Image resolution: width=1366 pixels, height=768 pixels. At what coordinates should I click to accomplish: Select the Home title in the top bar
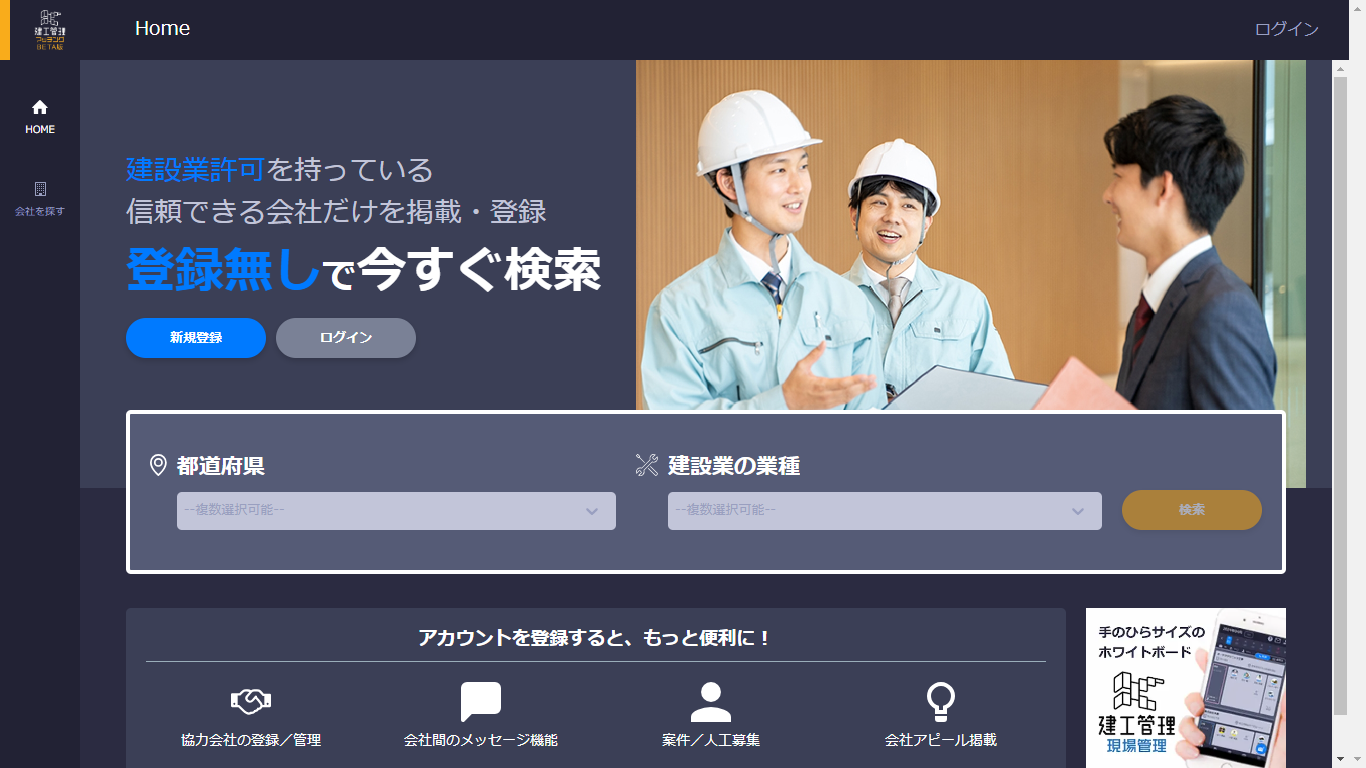pyautogui.click(x=162, y=29)
